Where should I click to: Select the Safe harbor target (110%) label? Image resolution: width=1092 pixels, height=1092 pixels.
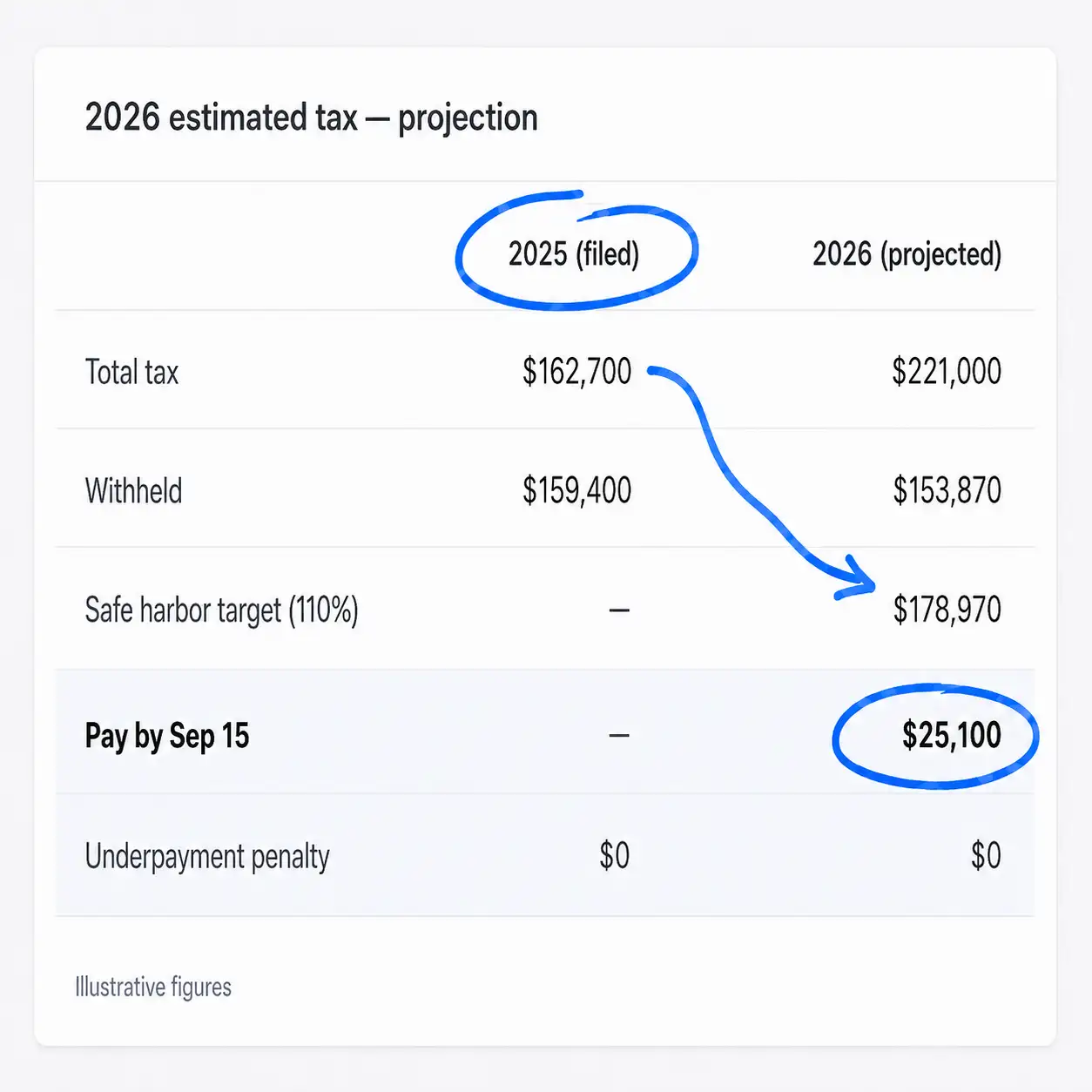point(221,610)
